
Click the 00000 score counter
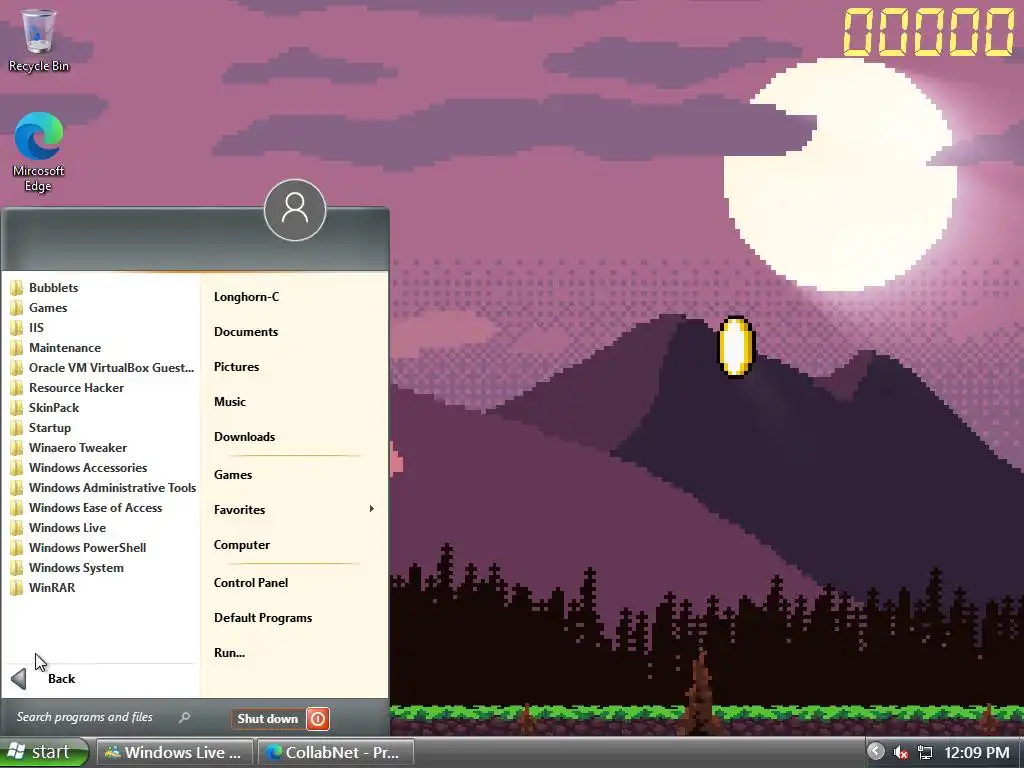(929, 31)
